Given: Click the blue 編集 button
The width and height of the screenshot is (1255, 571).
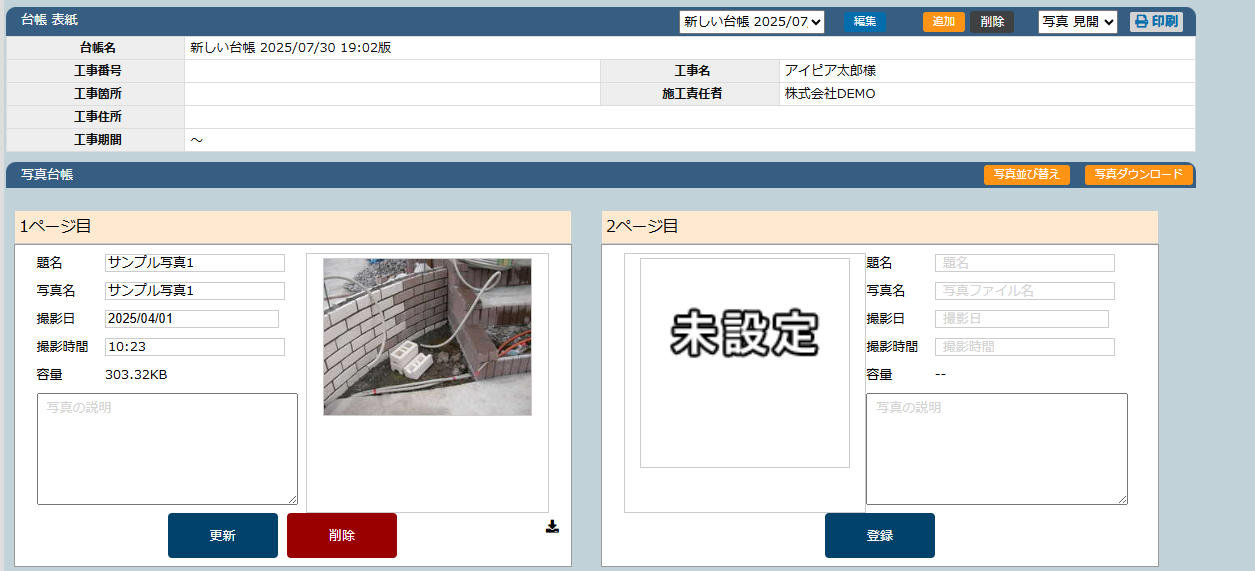Looking at the screenshot, I should (x=865, y=22).
